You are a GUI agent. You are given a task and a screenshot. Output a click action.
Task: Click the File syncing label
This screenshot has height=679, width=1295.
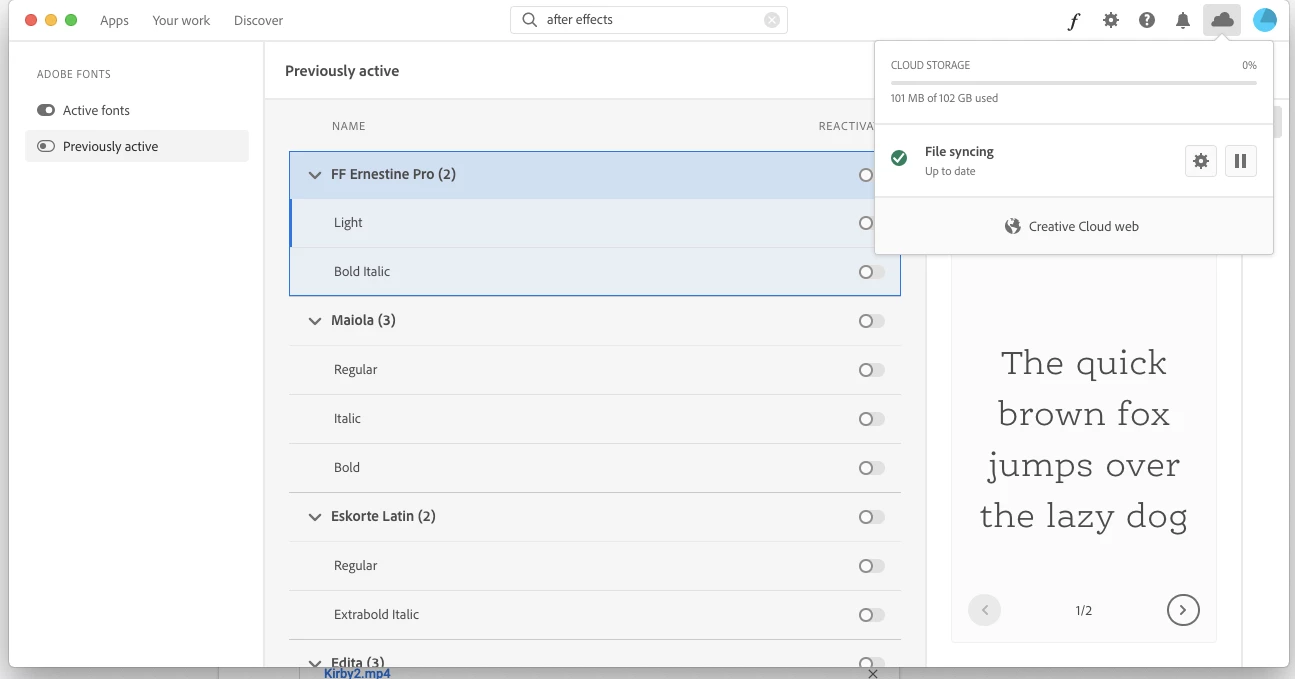[x=959, y=152]
